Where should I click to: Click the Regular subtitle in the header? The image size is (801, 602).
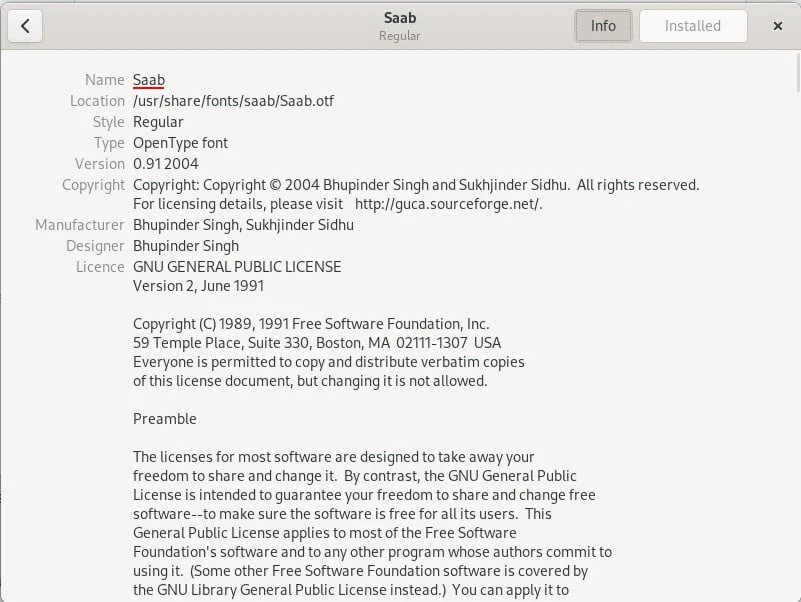[399, 36]
